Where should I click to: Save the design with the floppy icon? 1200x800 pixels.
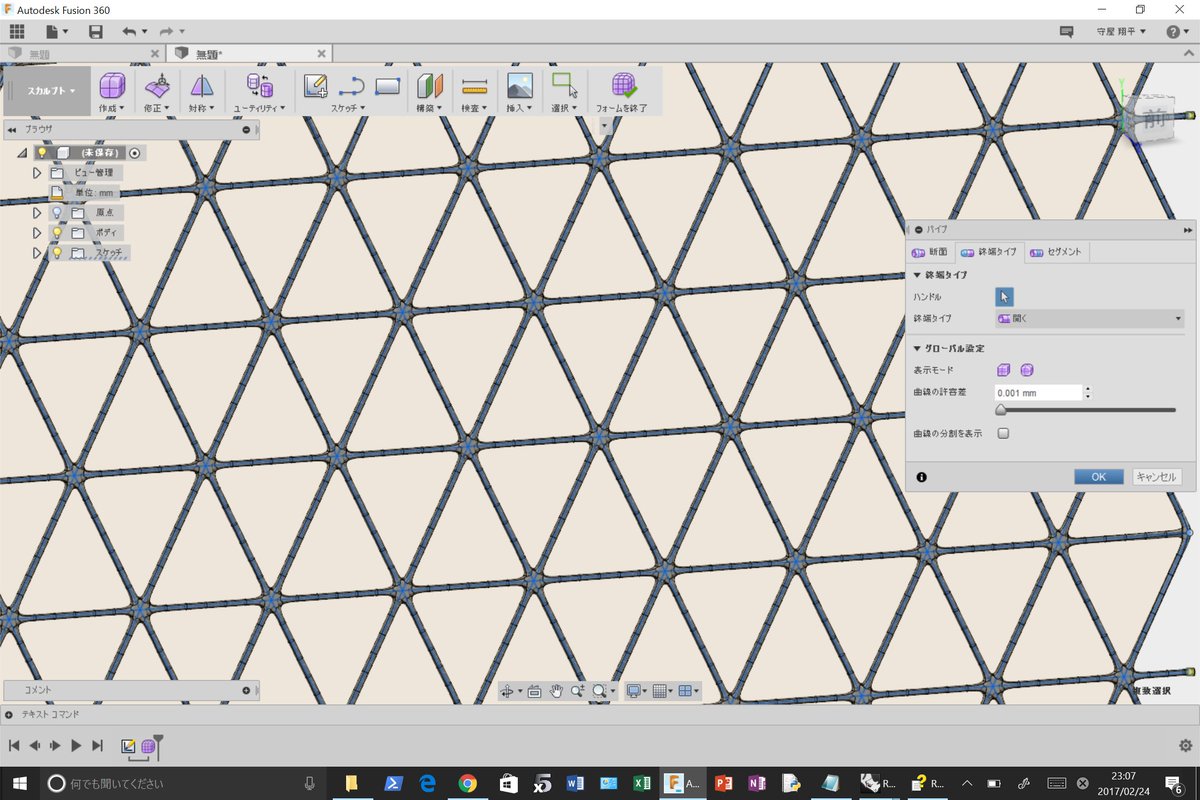96,32
